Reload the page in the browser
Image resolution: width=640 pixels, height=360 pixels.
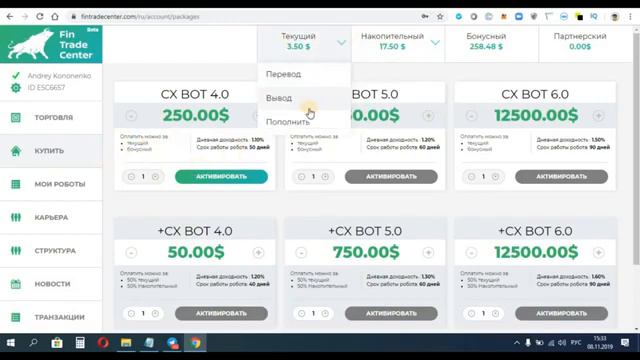pyautogui.click(x=40, y=17)
